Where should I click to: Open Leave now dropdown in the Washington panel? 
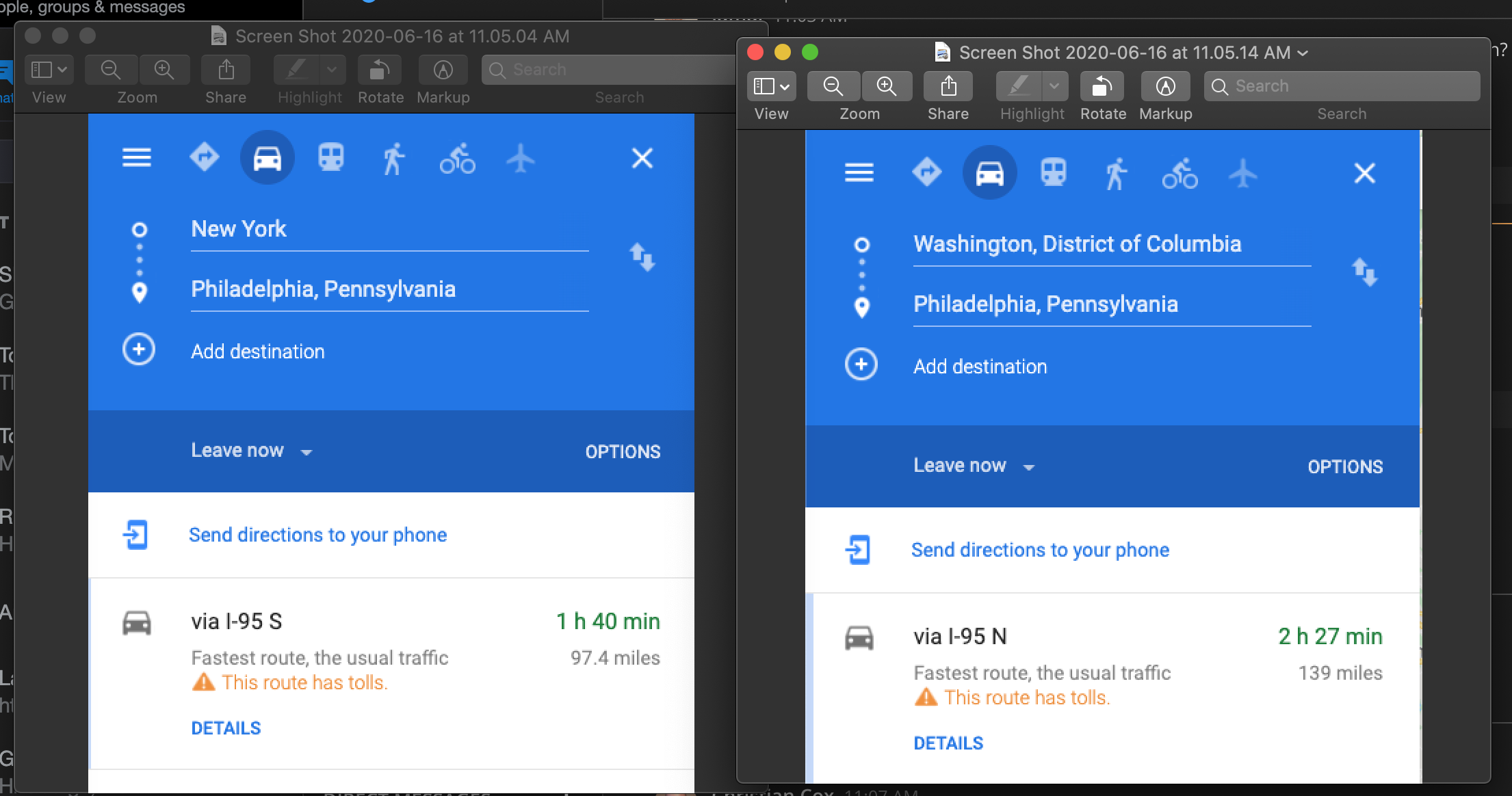tap(974, 466)
